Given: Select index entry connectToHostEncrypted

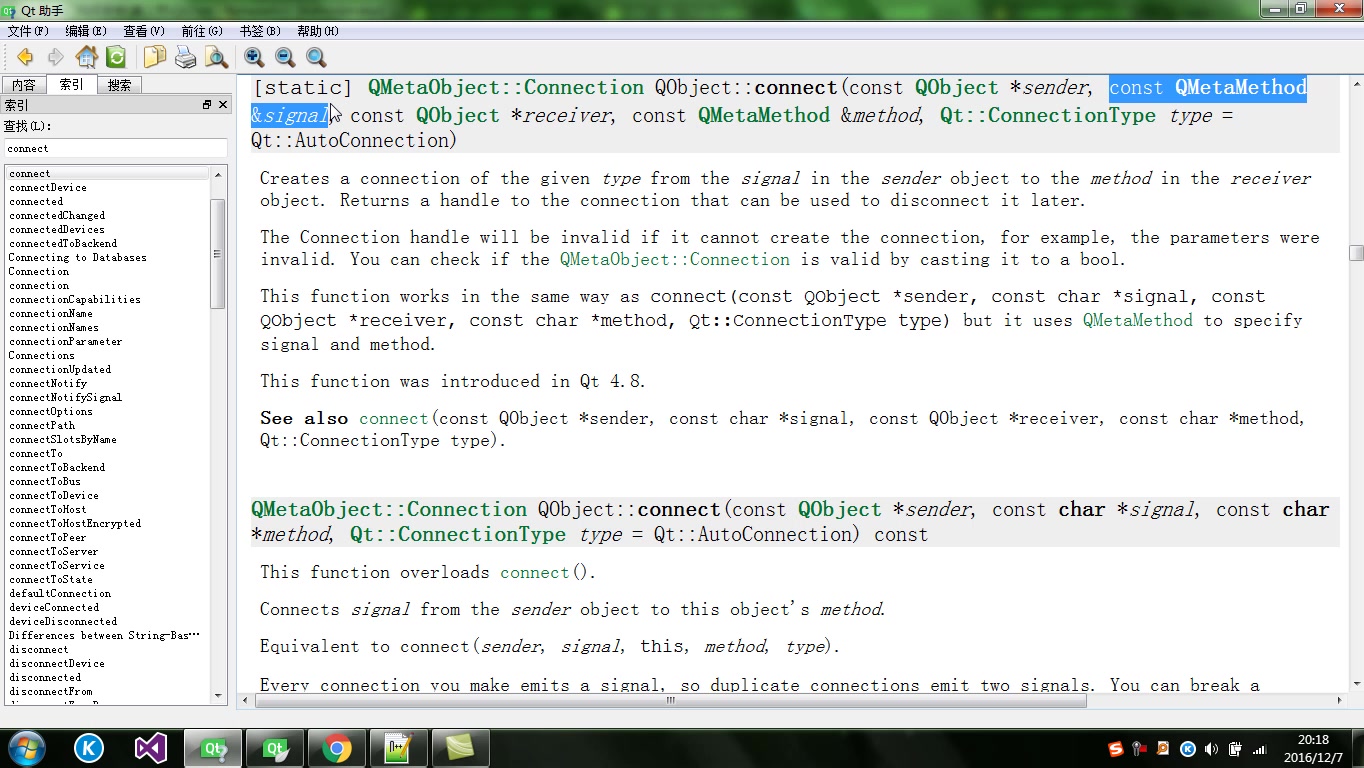Looking at the screenshot, I should [x=75, y=524].
